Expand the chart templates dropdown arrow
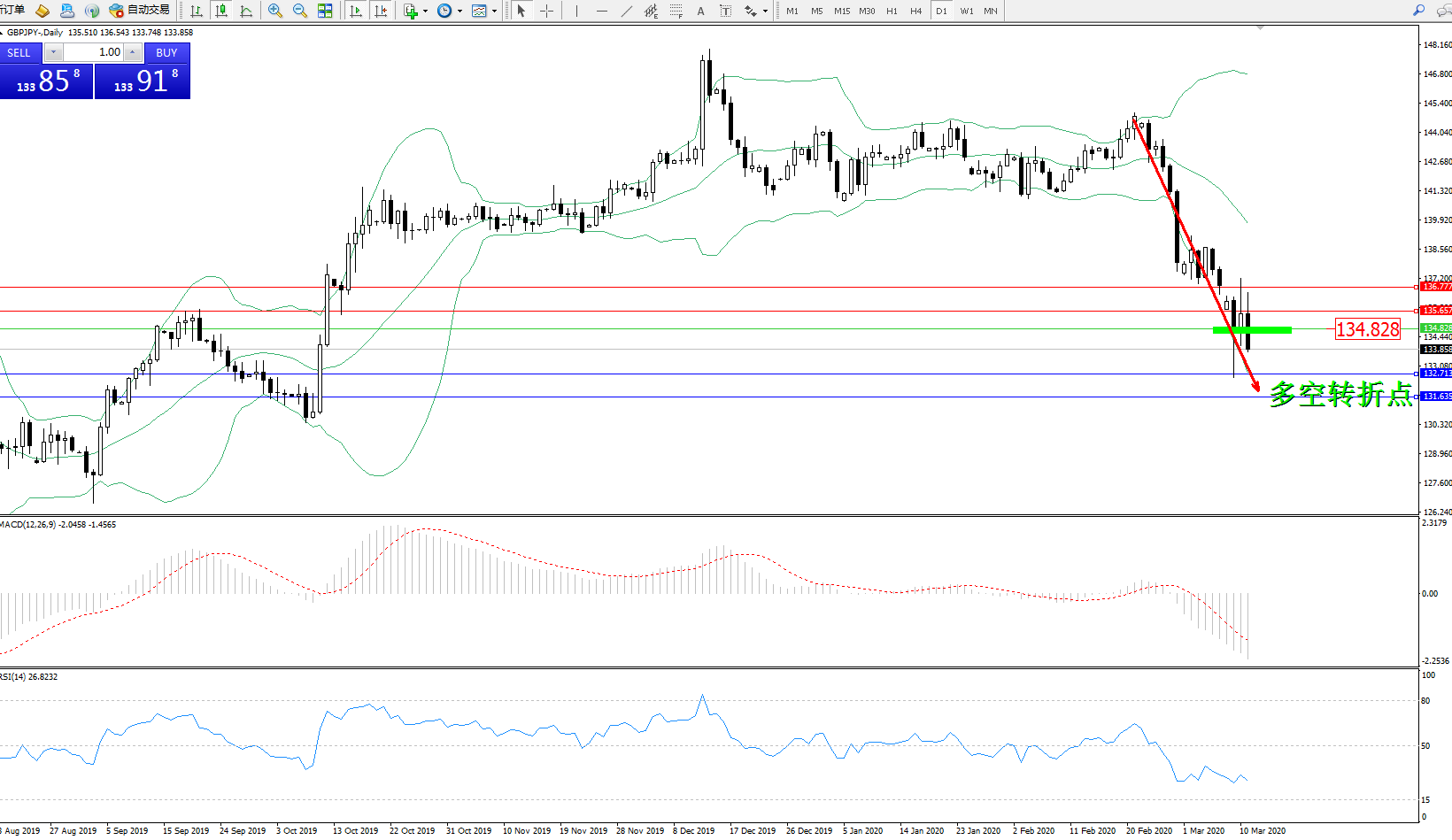This screenshot has width=1452, height=840. coord(494,12)
